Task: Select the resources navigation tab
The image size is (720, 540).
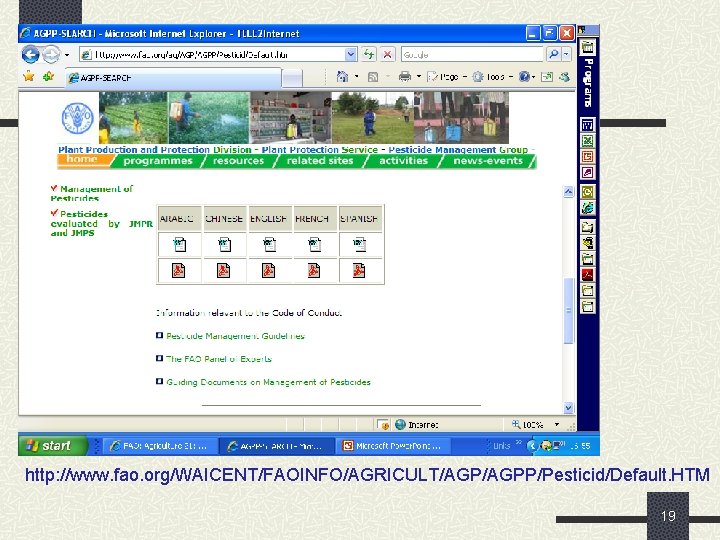Action: point(239,161)
